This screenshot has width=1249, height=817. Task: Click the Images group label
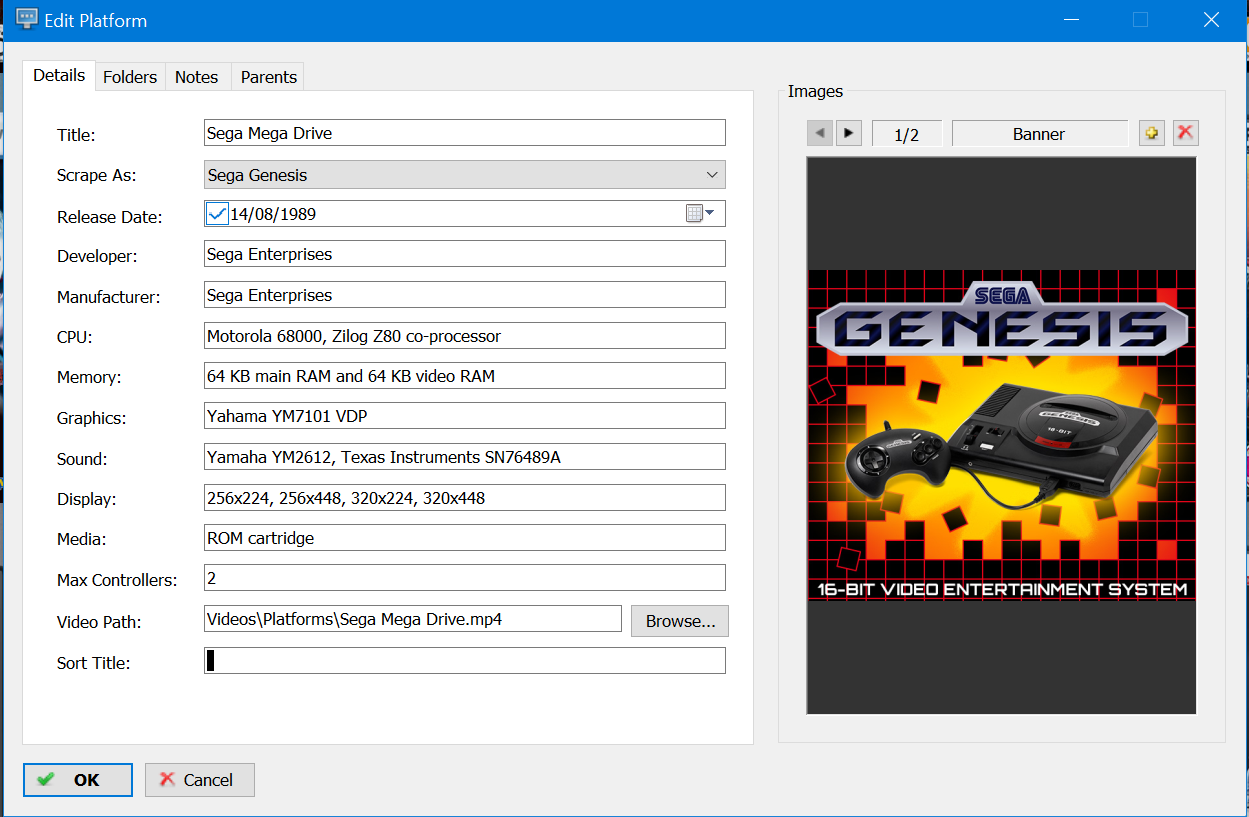[x=815, y=92]
